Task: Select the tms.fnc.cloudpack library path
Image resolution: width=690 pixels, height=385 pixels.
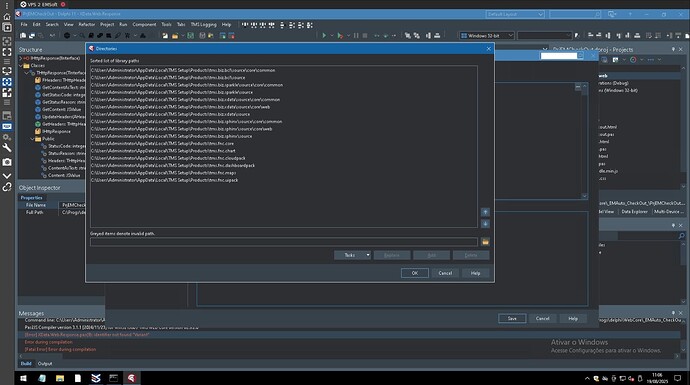Action: coord(168,158)
